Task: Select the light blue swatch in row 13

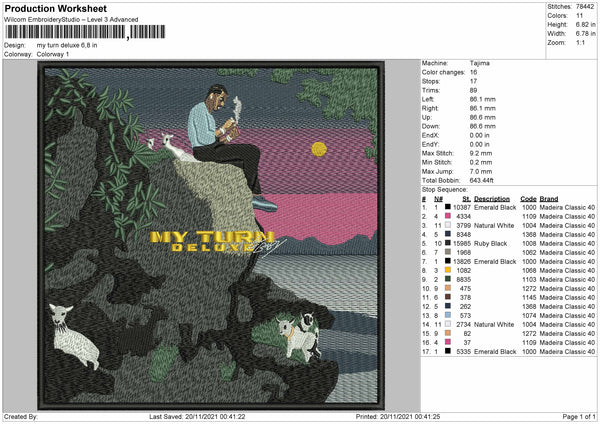Action: (x=447, y=315)
